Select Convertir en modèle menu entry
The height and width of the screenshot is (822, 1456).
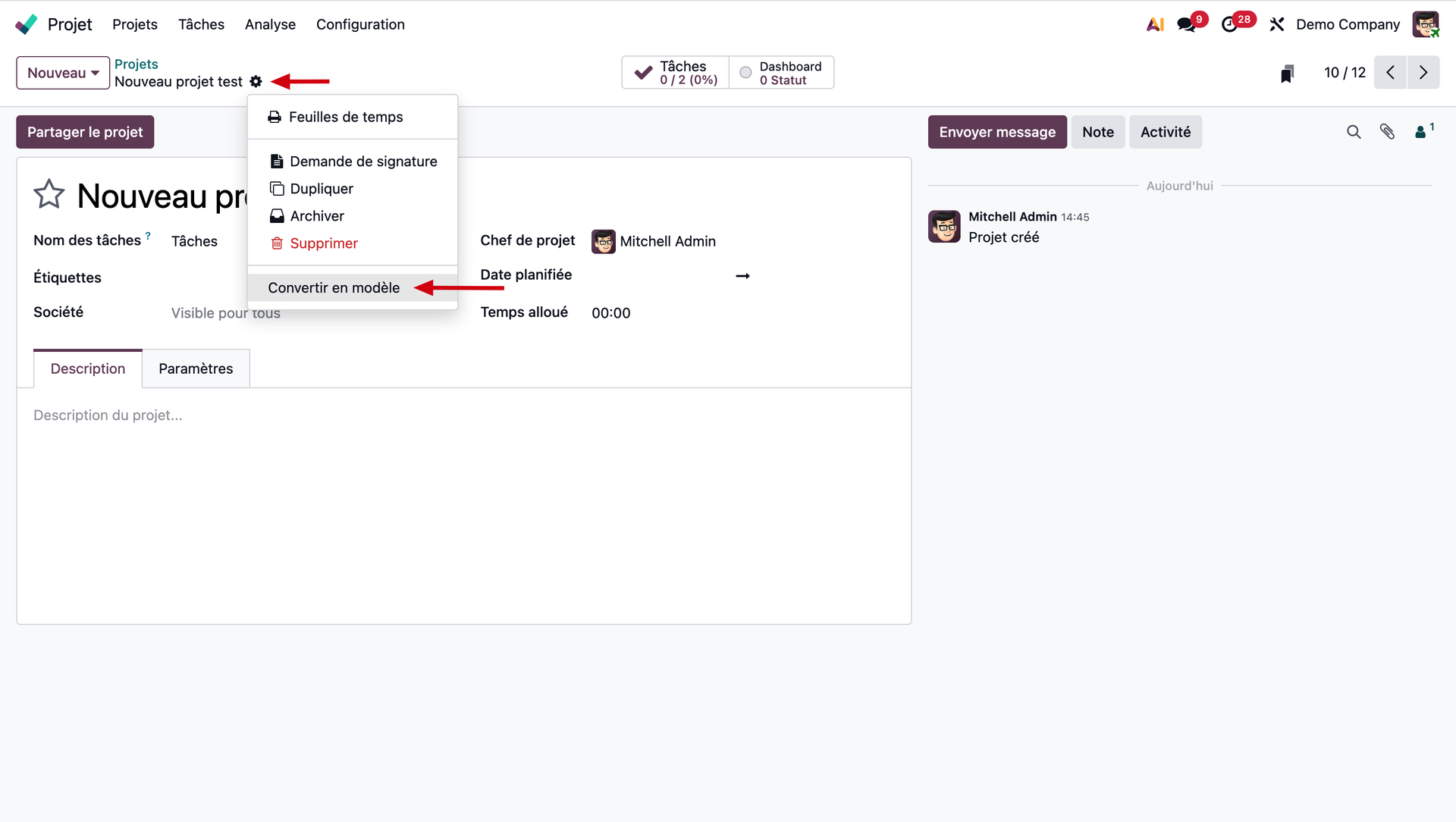click(x=334, y=287)
